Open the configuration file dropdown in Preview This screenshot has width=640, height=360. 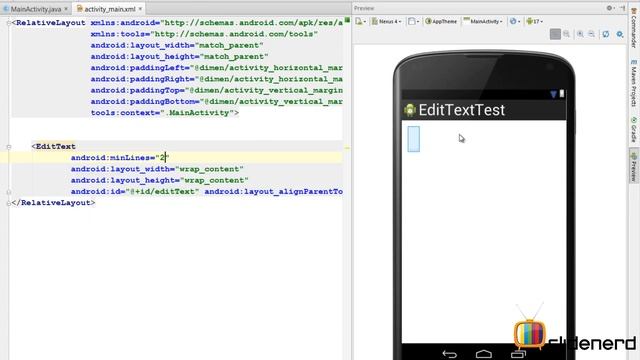pos(360,21)
